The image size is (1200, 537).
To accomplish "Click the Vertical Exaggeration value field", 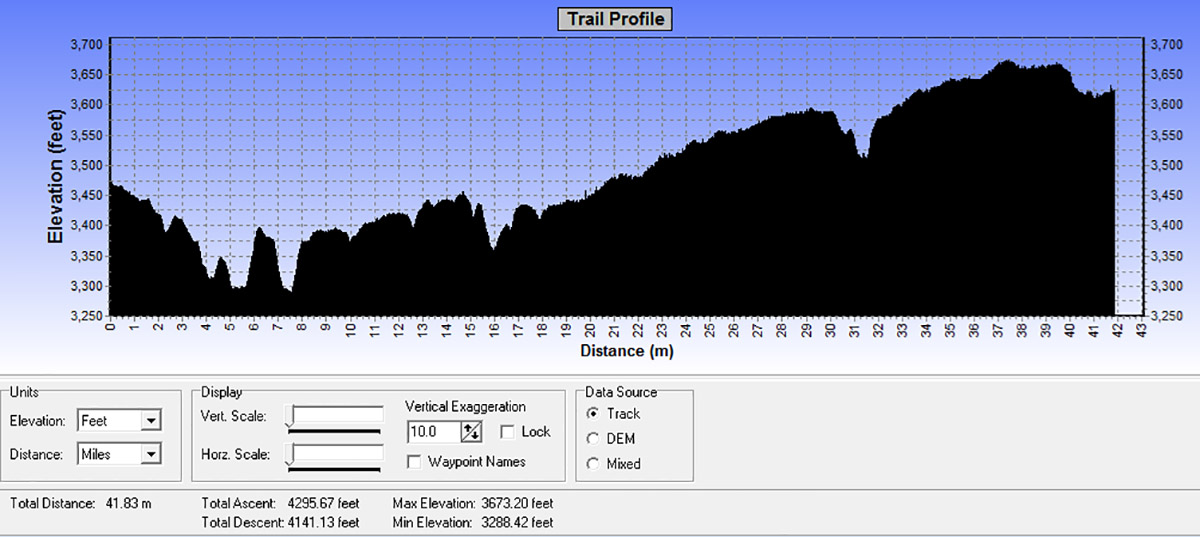I will (434, 432).
